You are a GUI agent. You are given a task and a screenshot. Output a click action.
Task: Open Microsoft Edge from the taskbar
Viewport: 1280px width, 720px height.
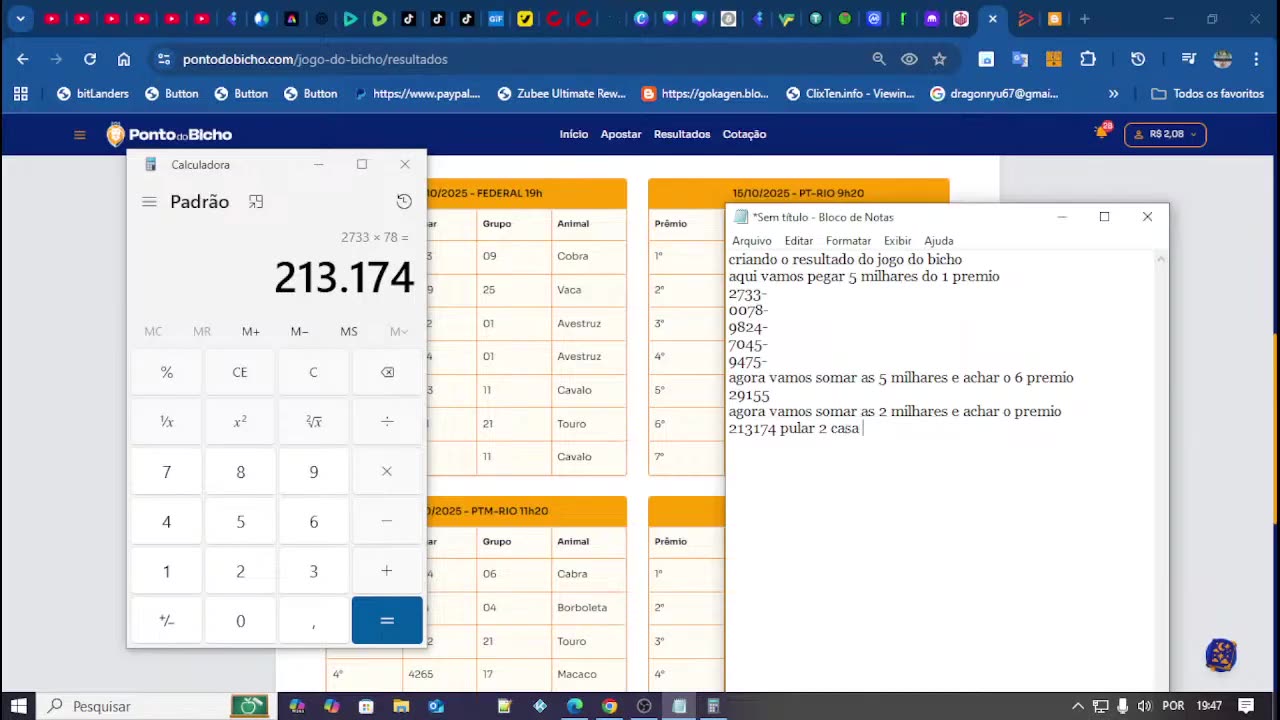575,706
